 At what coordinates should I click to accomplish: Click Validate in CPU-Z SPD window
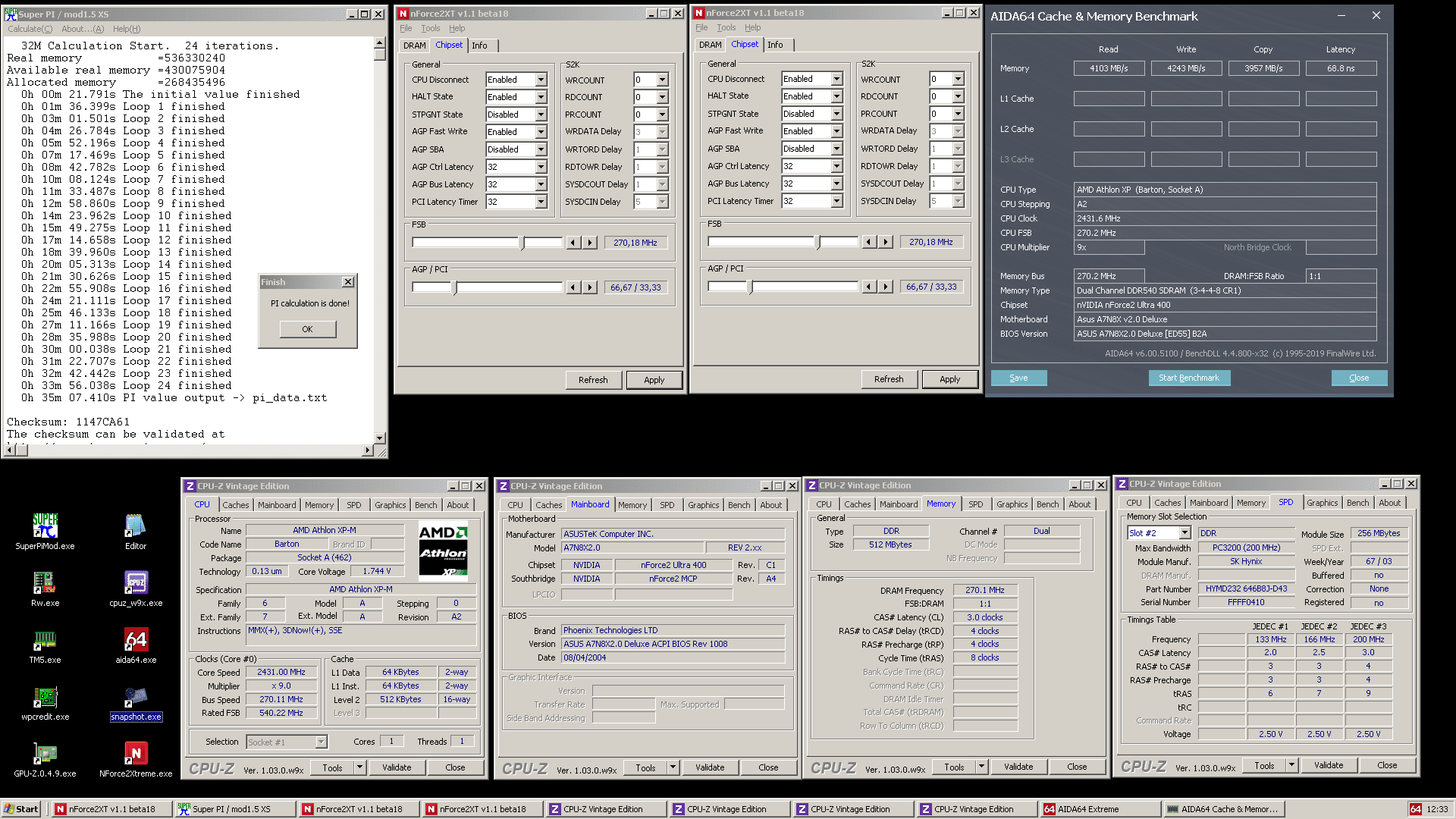pos(1328,766)
